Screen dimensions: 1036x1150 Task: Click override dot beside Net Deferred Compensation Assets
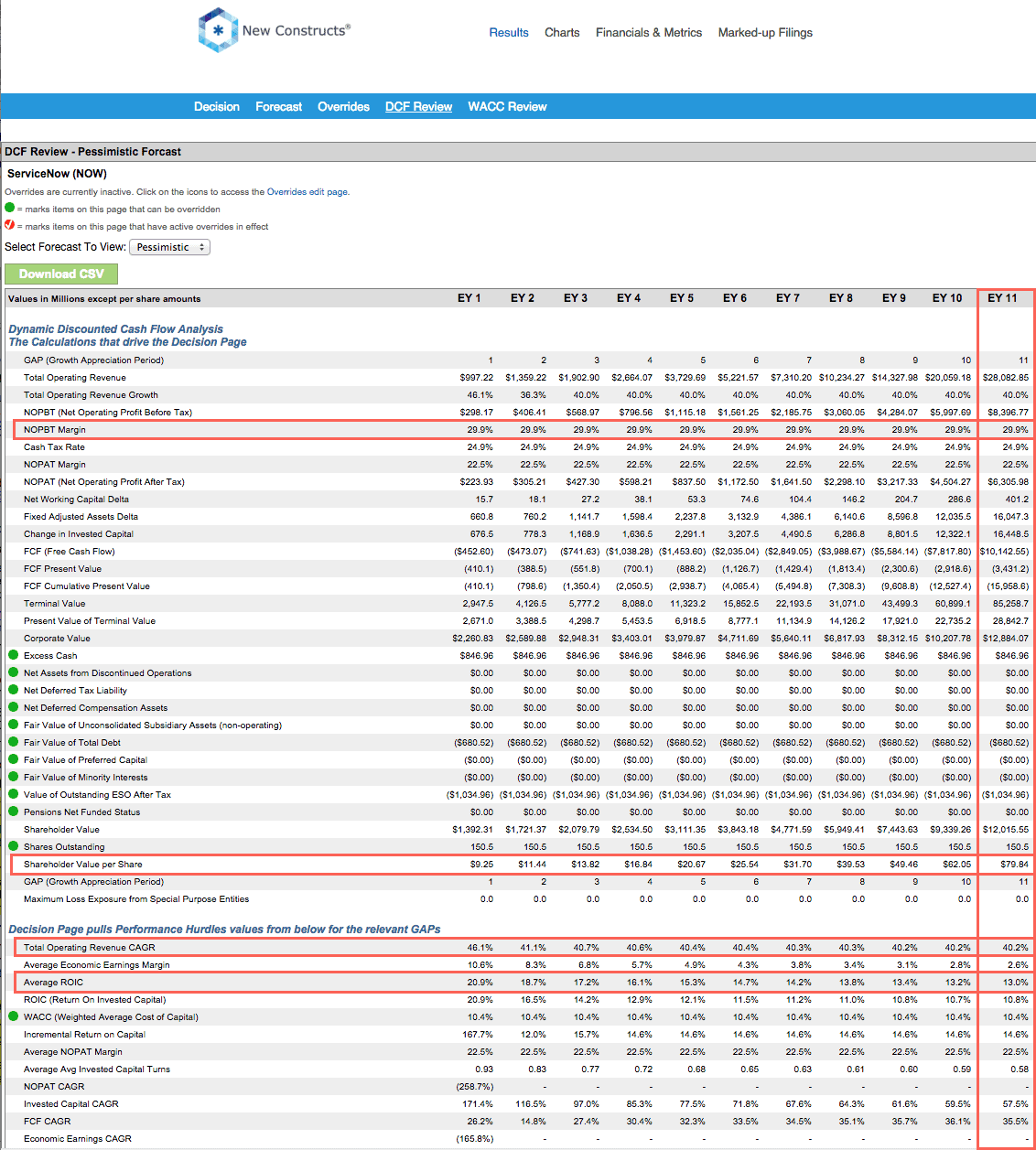[x=14, y=707]
